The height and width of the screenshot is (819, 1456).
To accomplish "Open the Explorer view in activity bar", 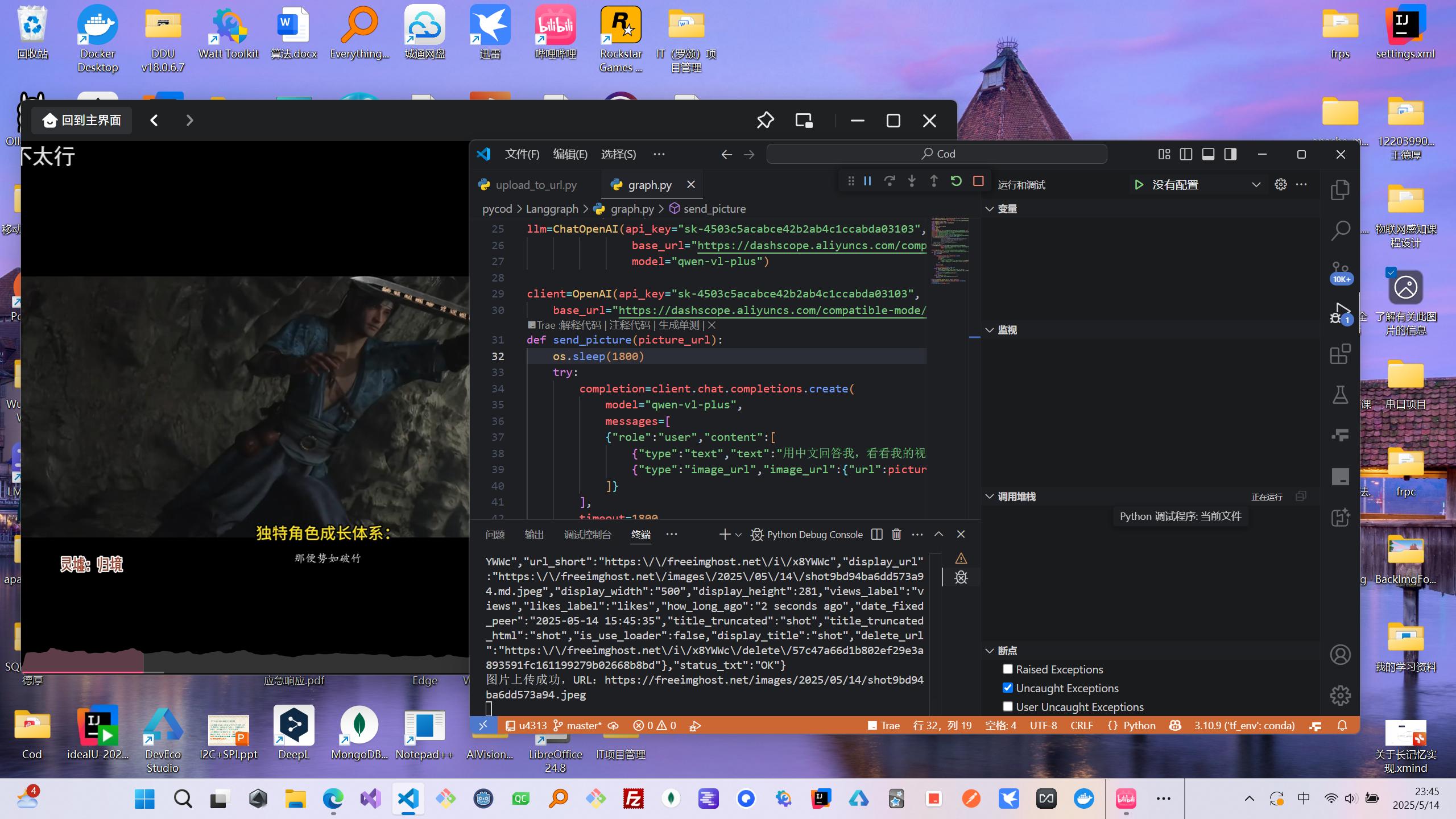I will click(x=1340, y=190).
